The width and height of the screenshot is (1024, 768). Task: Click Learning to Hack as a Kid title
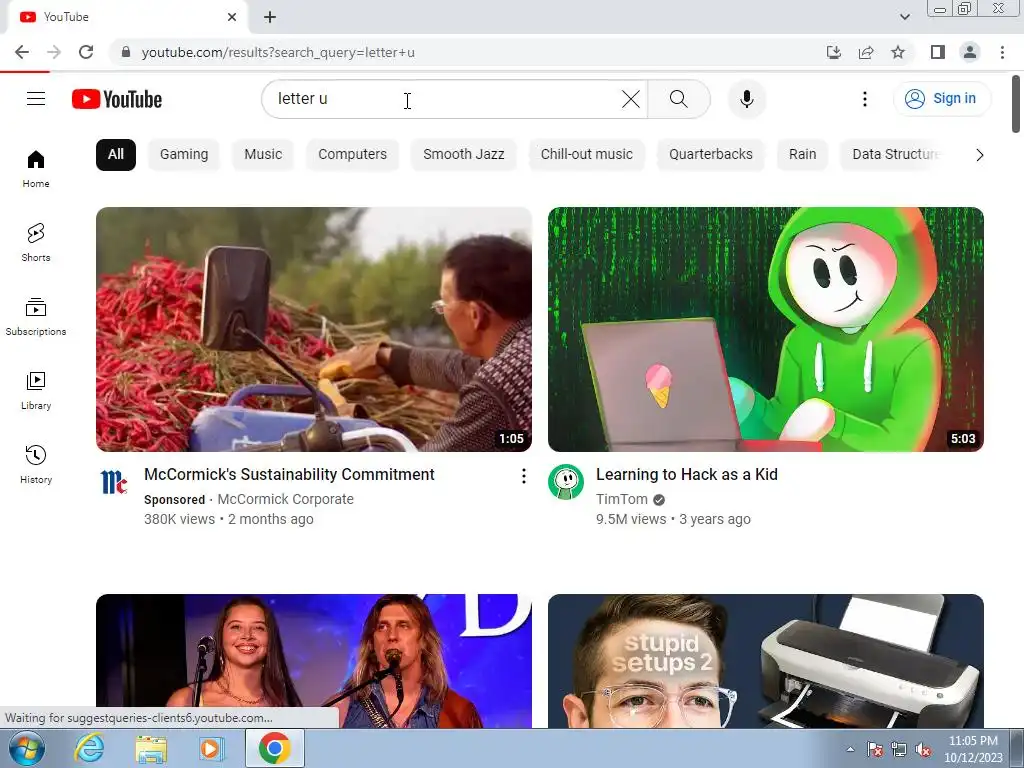[686, 474]
